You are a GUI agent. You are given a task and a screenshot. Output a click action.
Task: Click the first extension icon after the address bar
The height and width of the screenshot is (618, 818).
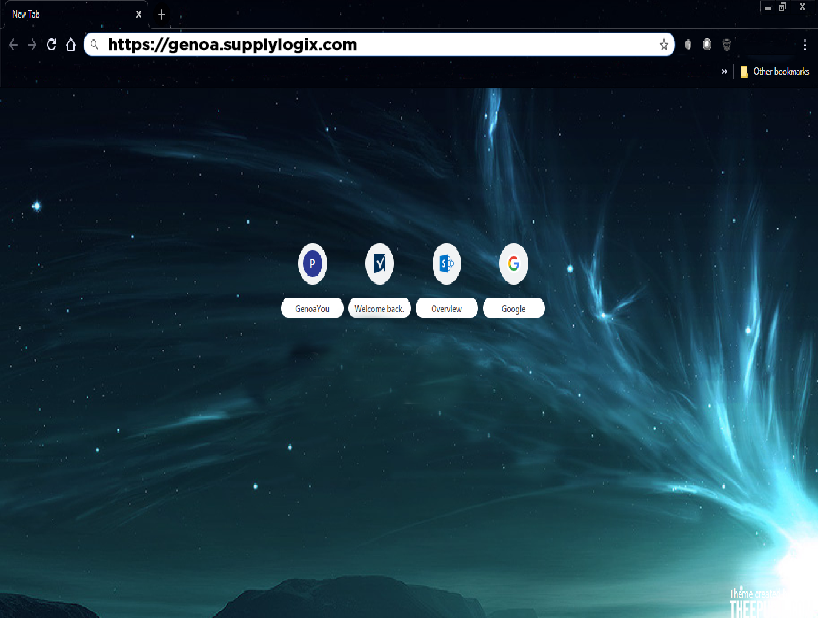[x=688, y=45]
